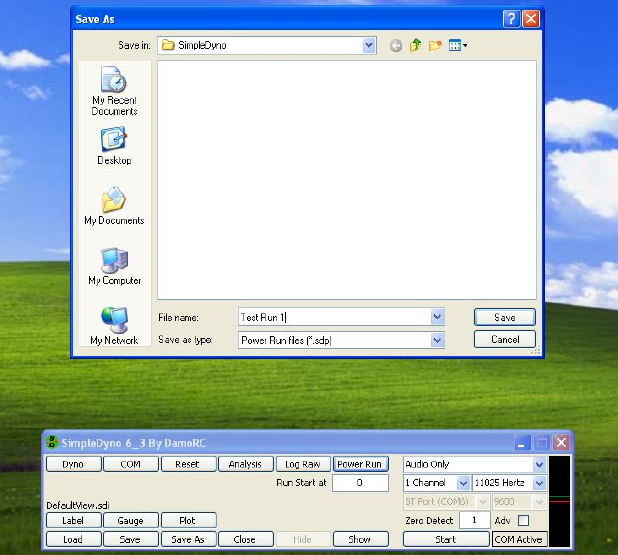Click the Close interface button
618x555 pixels.
point(245,539)
